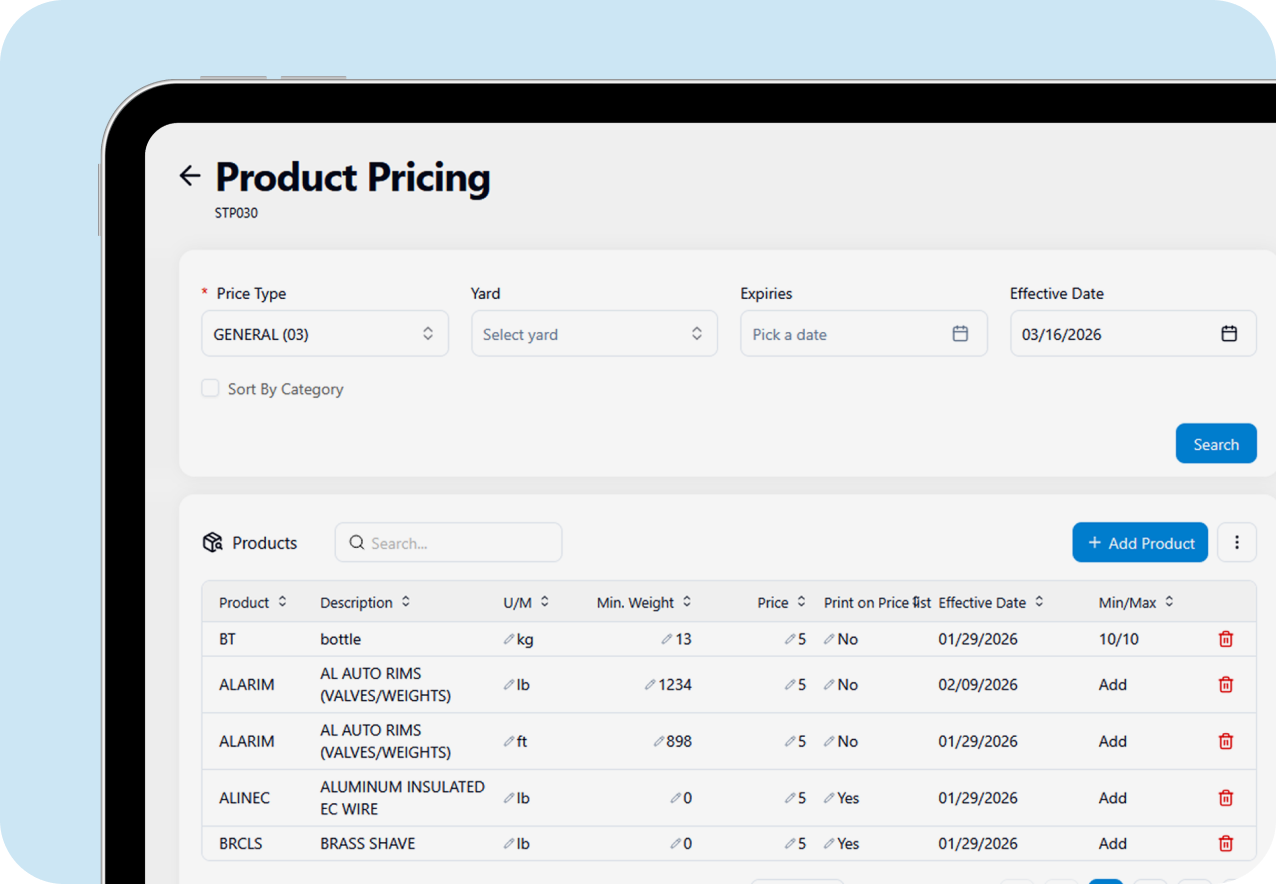This screenshot has height=884, width=1276.
Task: Click the Add Product button
Action: (x=1139, y=542)
